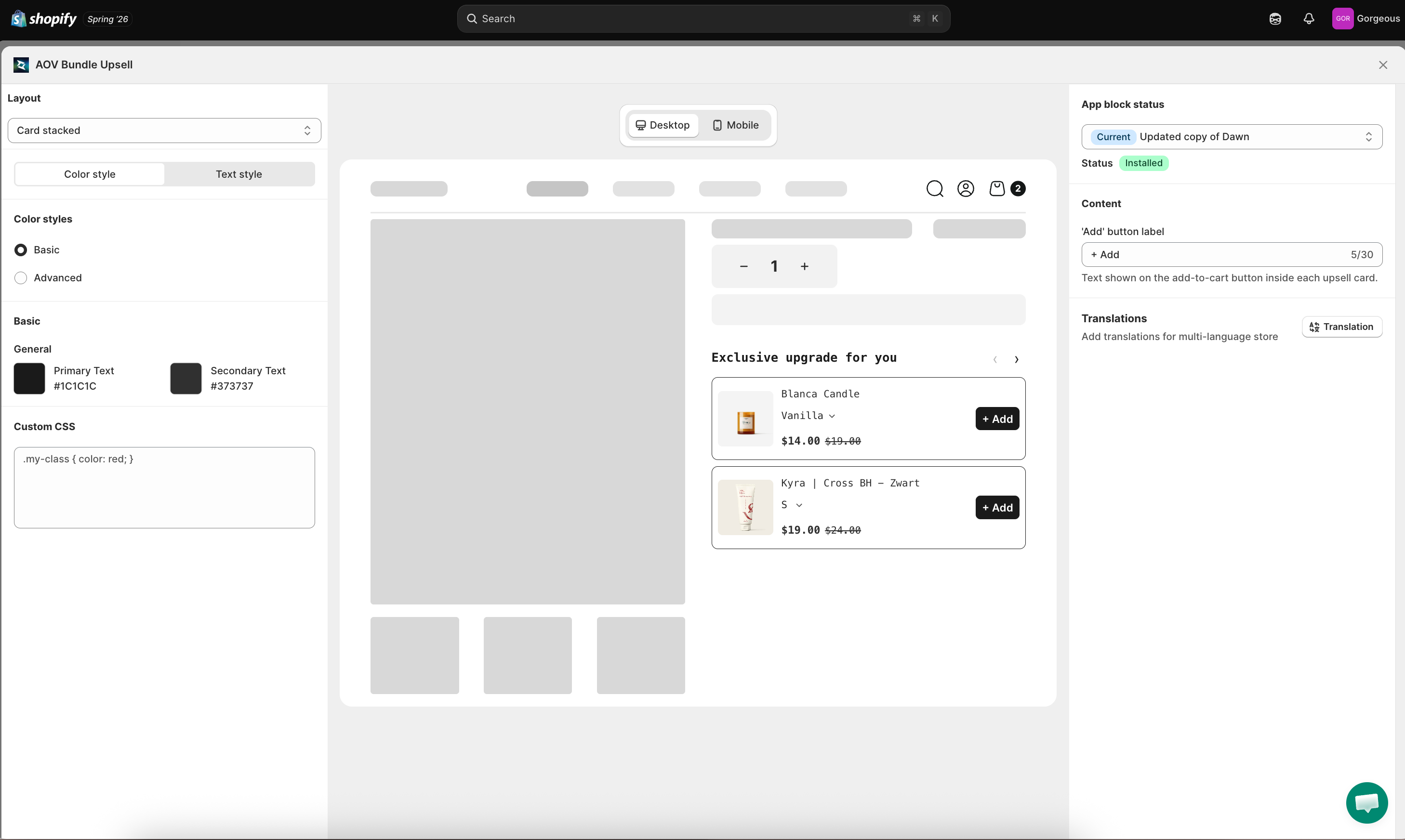Image resolution: width=1405 pixels, height=840 pixels.
Task: Select the Basic color style
Action: click(x=21, y=250)
